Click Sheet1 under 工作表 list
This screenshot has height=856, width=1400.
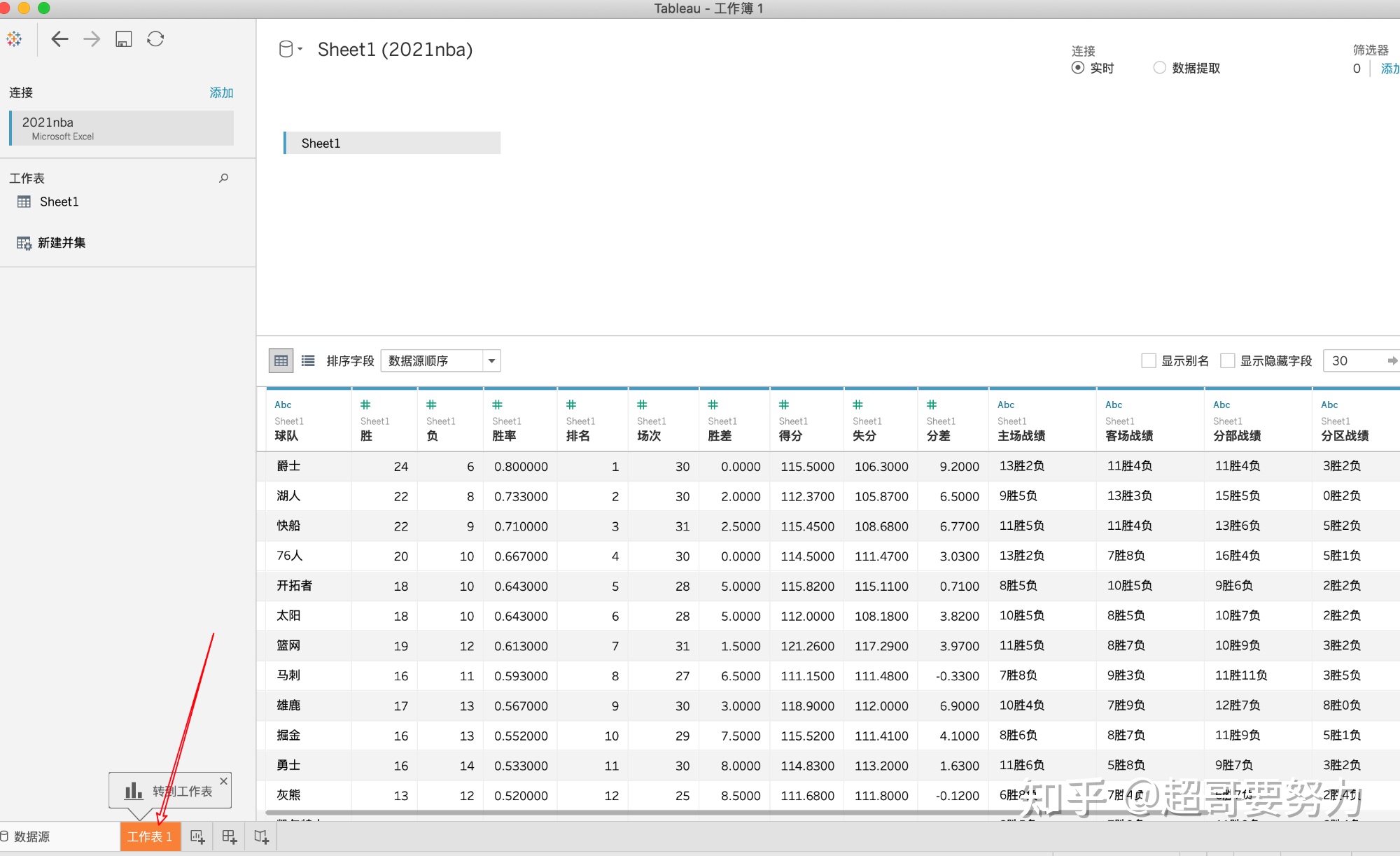pyautogui.click(x=59, y=202)
